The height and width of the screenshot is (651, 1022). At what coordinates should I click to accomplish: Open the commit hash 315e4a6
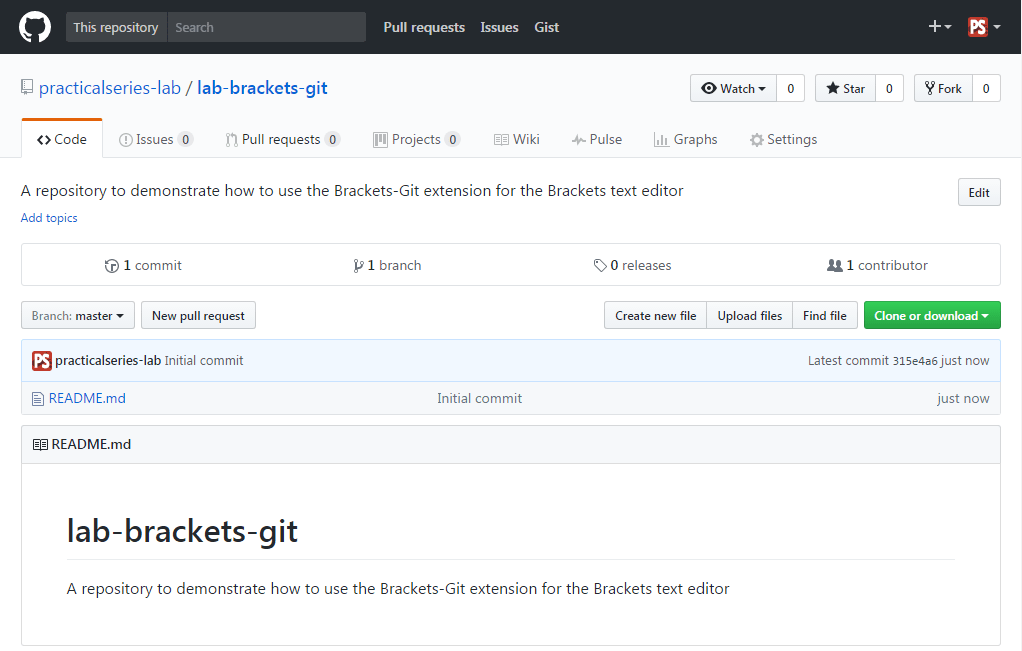pyautogui.click(x=914, y=361)
